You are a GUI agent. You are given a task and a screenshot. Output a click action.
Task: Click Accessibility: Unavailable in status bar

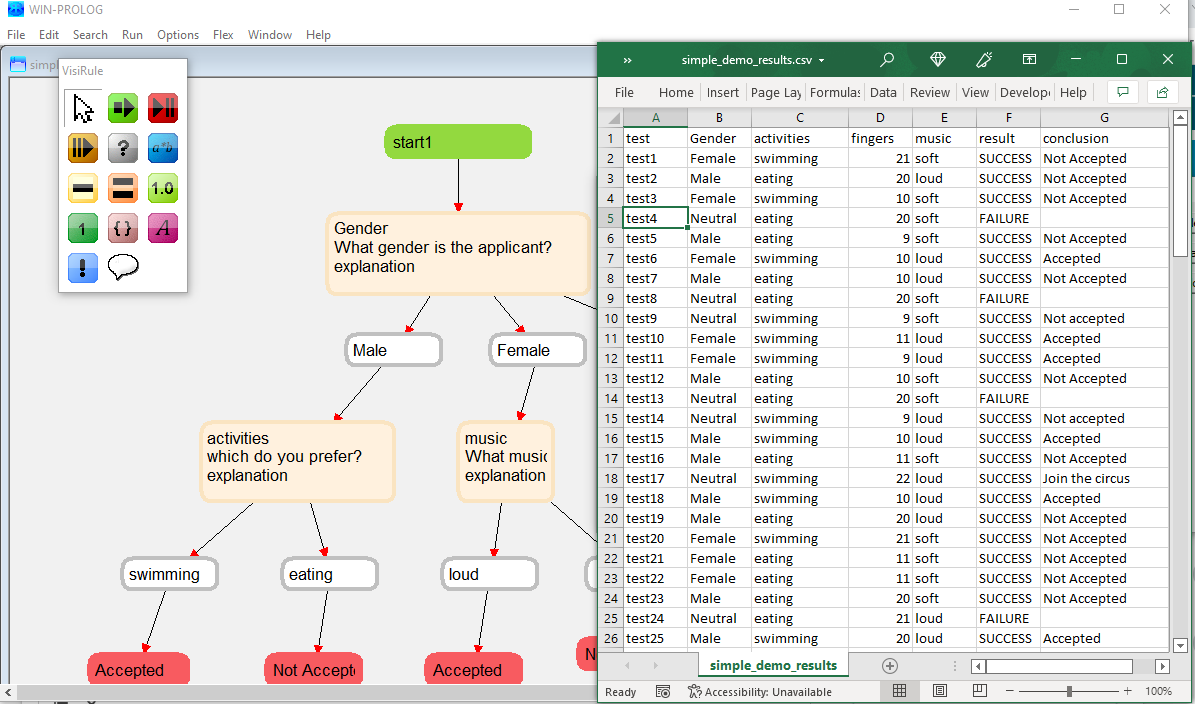point(759,692)
